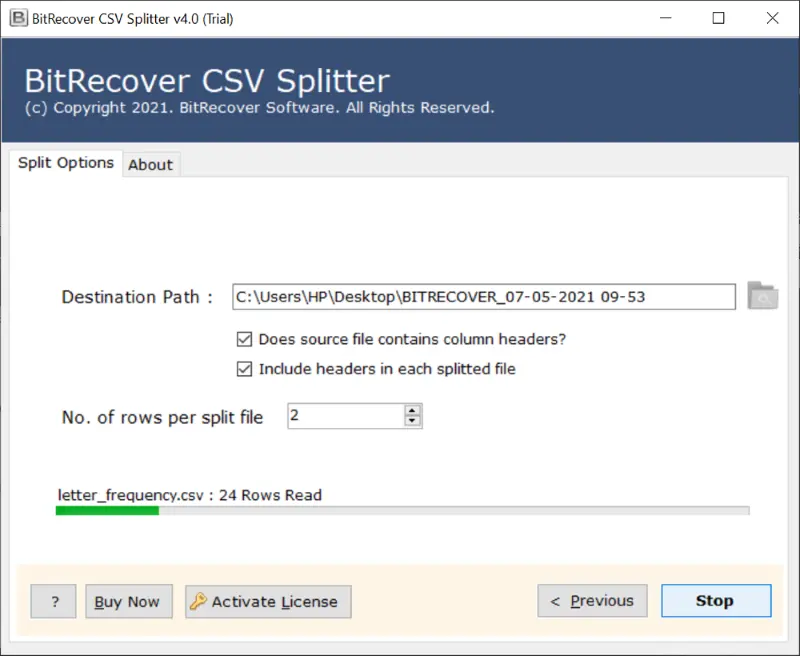Click the key icon on Activate License
800x656 pixels.
coord(198,601)
